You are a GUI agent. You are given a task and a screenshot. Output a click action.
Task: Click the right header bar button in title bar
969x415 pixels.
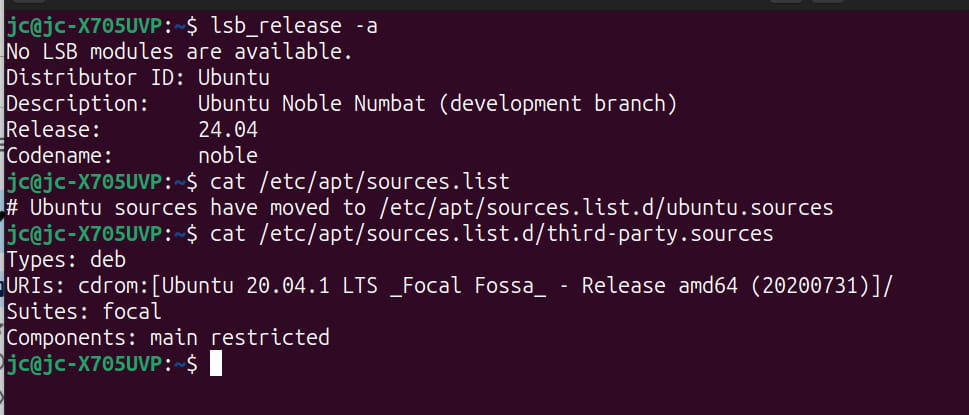[828, 2]
